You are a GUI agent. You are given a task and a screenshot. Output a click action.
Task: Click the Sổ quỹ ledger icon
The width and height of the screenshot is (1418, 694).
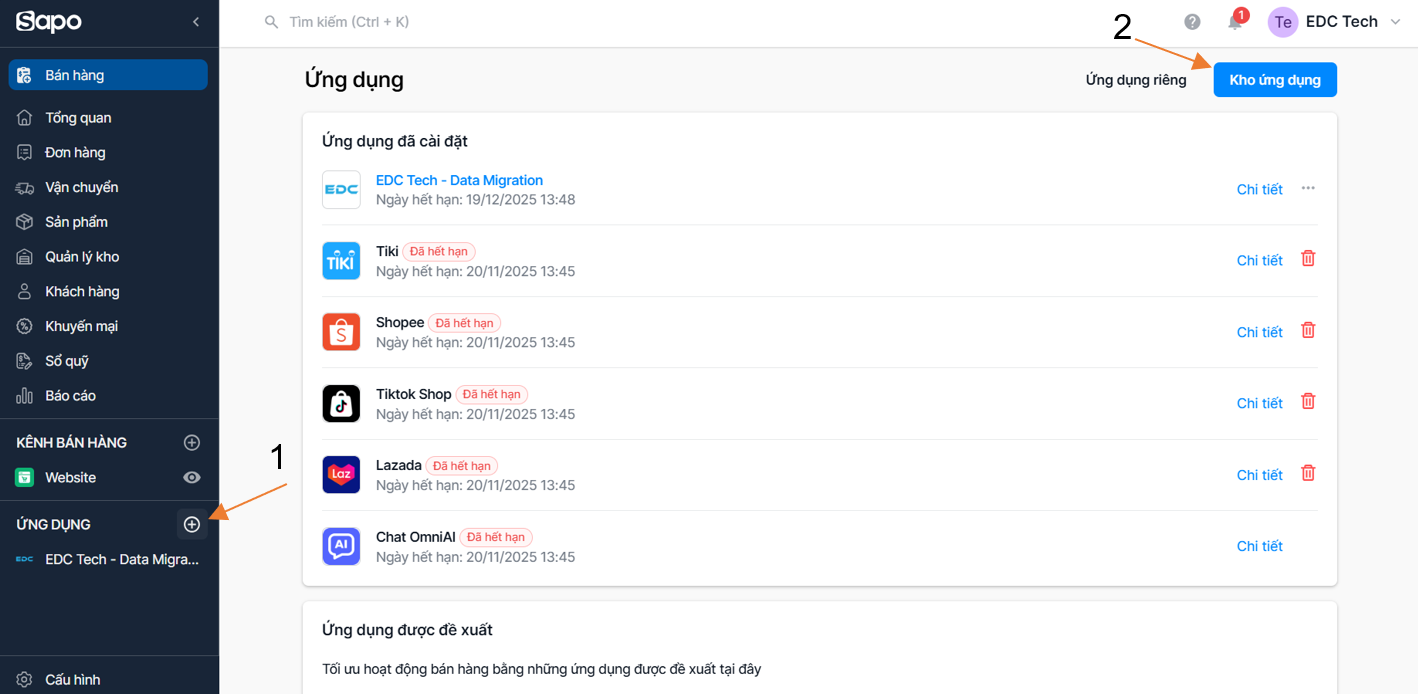(25, 361)
